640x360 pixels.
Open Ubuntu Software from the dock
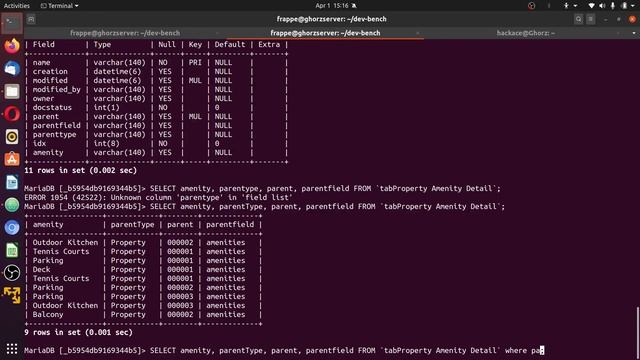pyautogui.click(x=12, y=159)
